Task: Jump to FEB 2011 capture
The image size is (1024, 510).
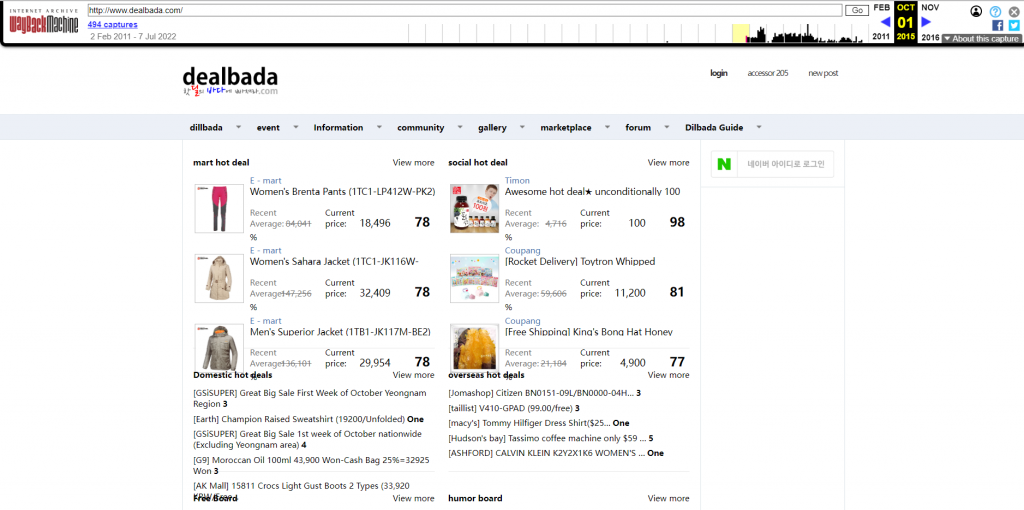Action: (882, 22)
